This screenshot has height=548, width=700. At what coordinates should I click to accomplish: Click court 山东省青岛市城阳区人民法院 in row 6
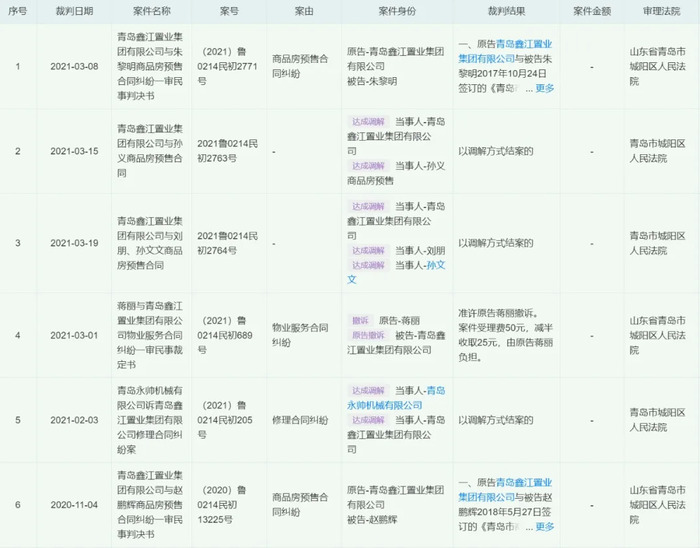(658, 505)
